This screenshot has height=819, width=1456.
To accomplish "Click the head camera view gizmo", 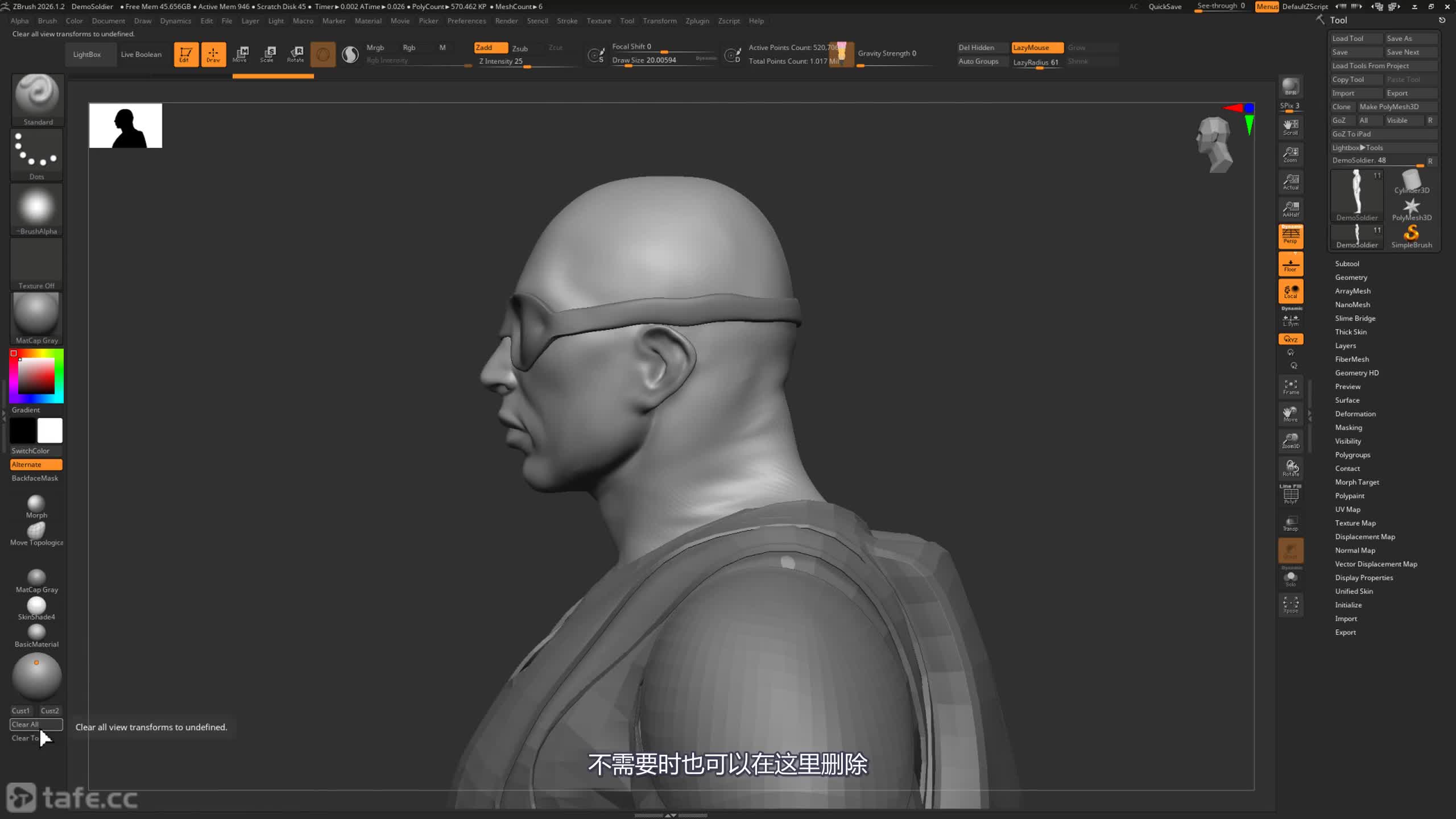I will (x=1215, y=144).
